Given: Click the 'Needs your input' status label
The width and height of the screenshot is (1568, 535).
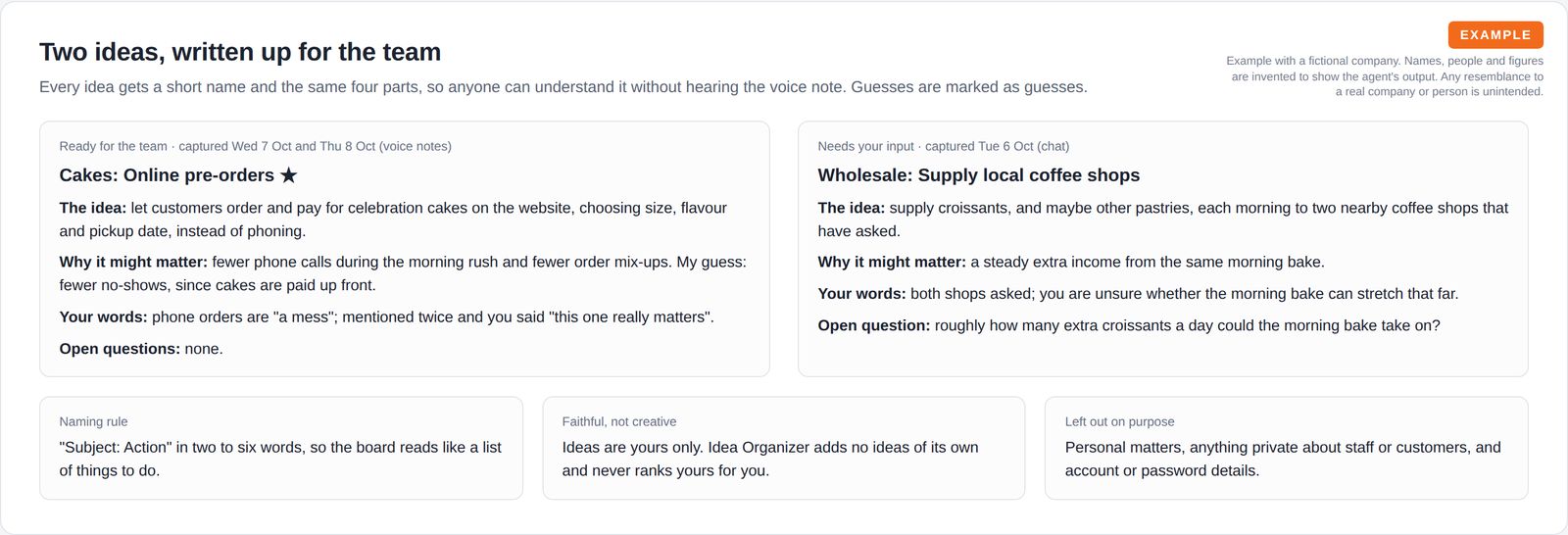Looking at the screenshot, I should (x=866, y=146).
